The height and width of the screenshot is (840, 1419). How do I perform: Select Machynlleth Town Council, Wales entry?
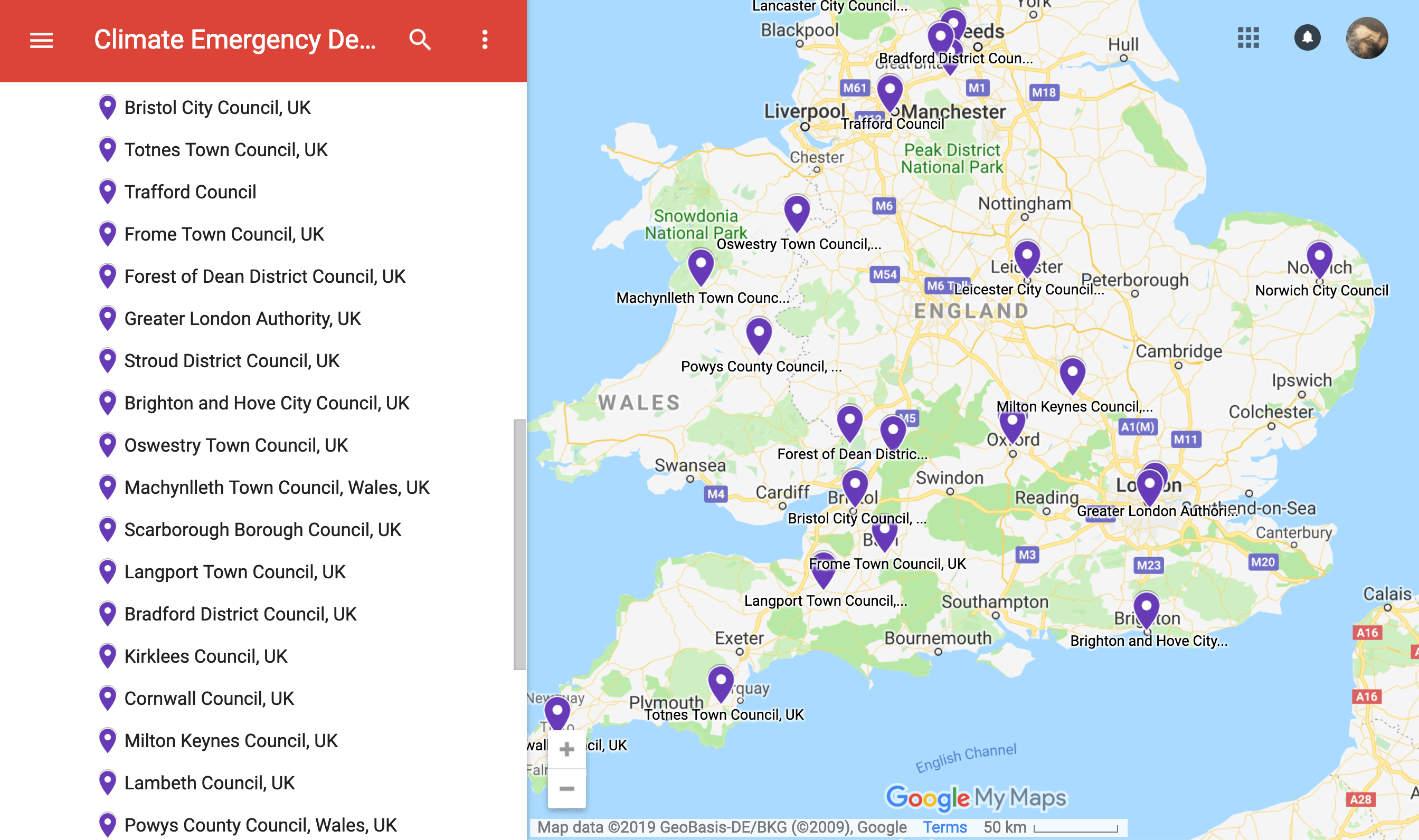tap(277, 488)
